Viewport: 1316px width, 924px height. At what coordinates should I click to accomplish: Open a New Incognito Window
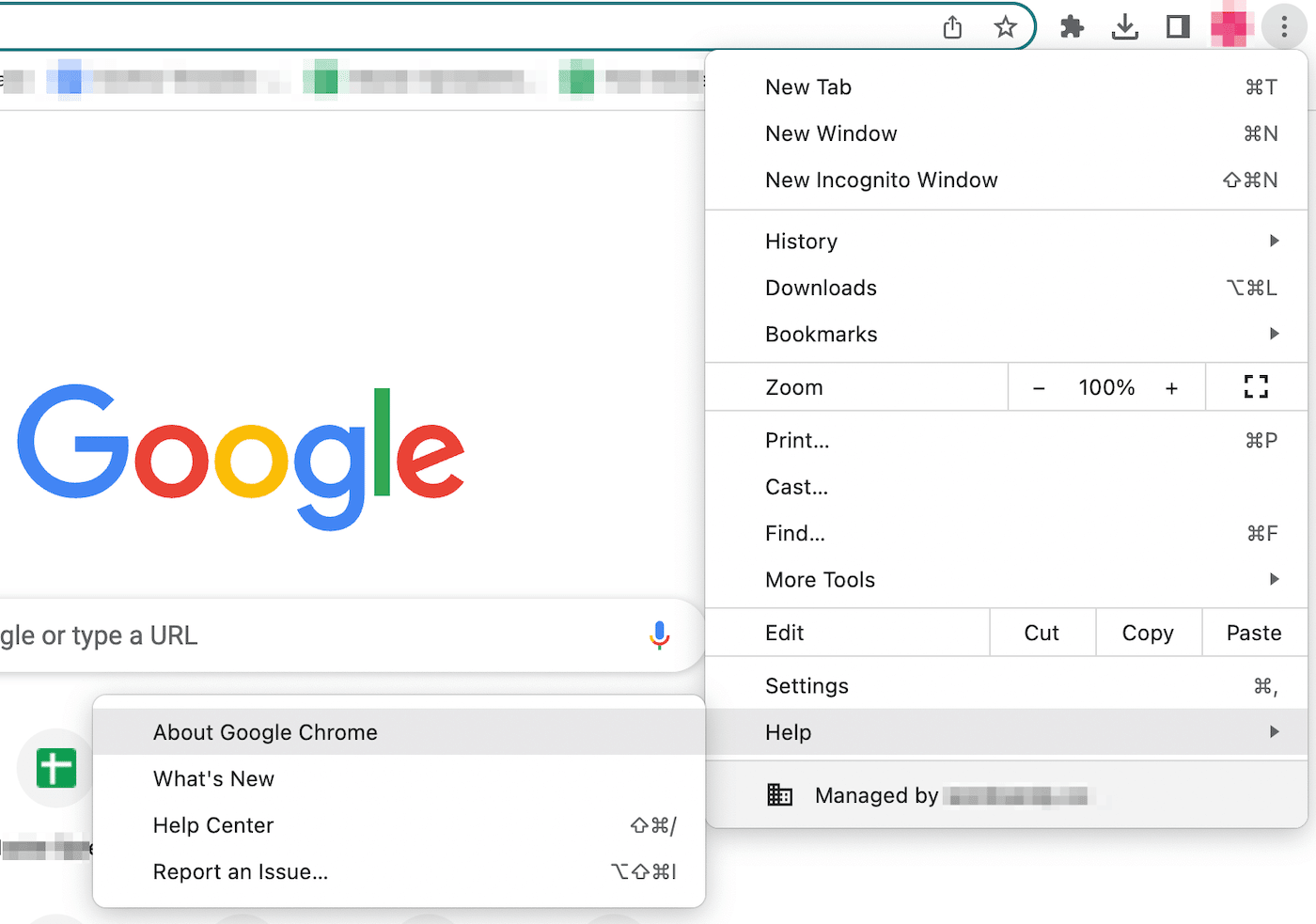pos(1006,180)
